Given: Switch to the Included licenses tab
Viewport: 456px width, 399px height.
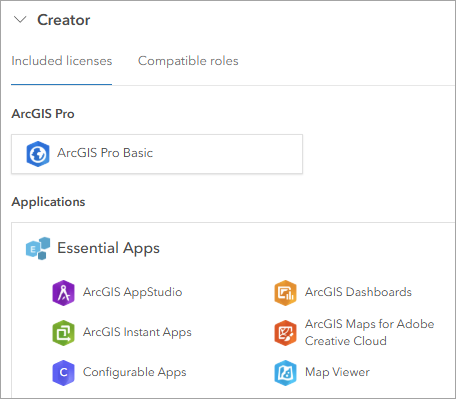Looking at the screenshot, I should pyautogui.click(x=62, y=61).
